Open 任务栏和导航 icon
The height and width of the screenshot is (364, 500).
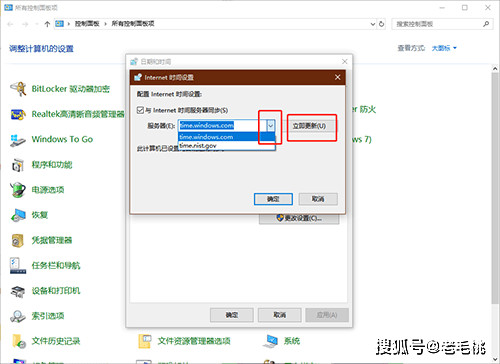point(18,266)
